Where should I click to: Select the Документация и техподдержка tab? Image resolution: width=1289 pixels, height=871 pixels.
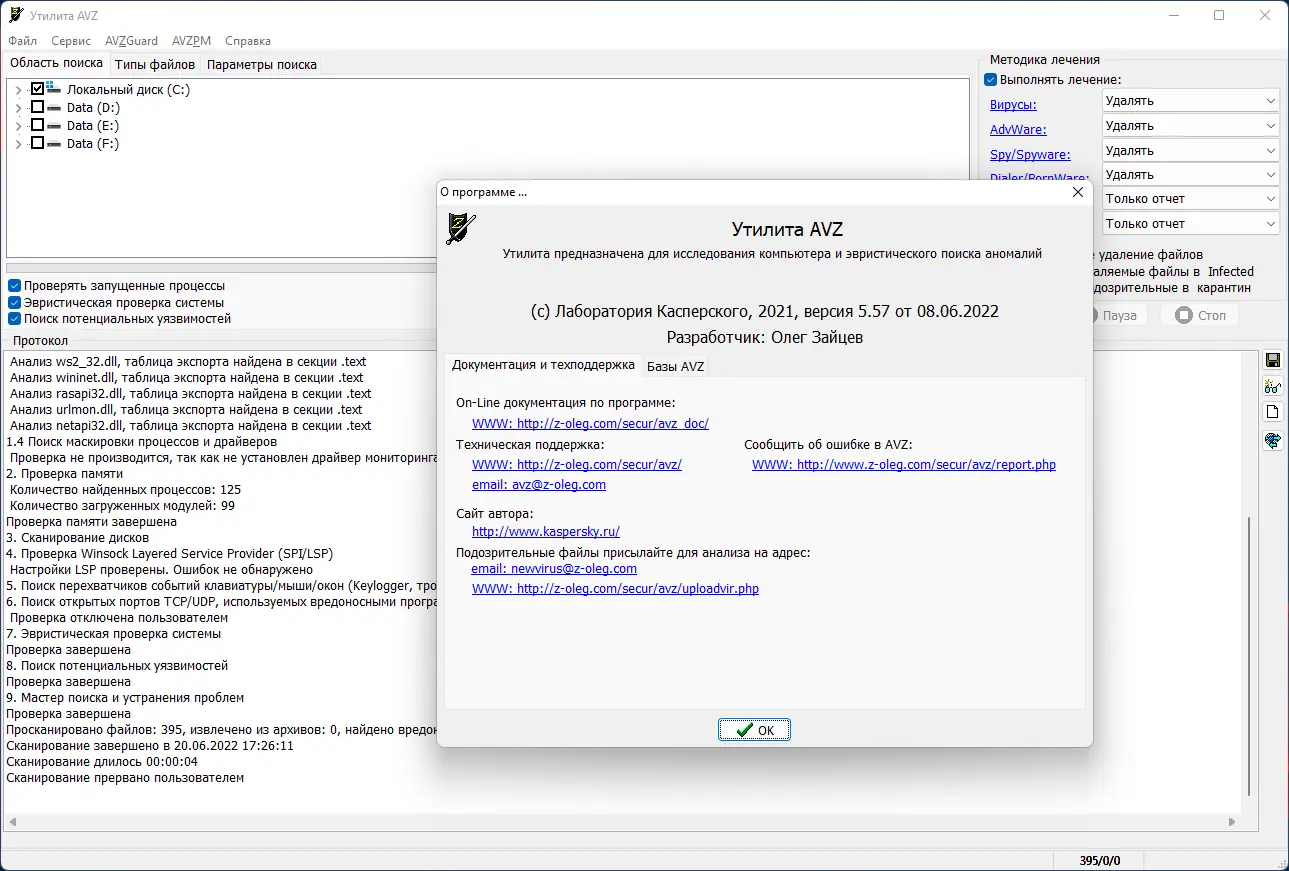click(x=543, y=365)
